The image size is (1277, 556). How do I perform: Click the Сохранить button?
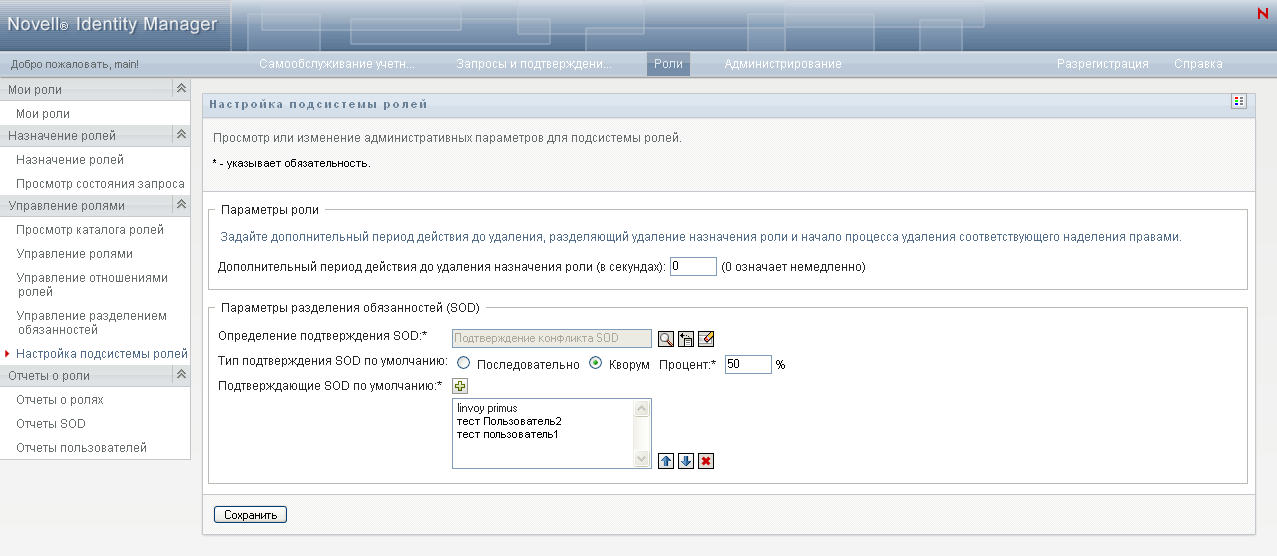(x=250, y=515)
